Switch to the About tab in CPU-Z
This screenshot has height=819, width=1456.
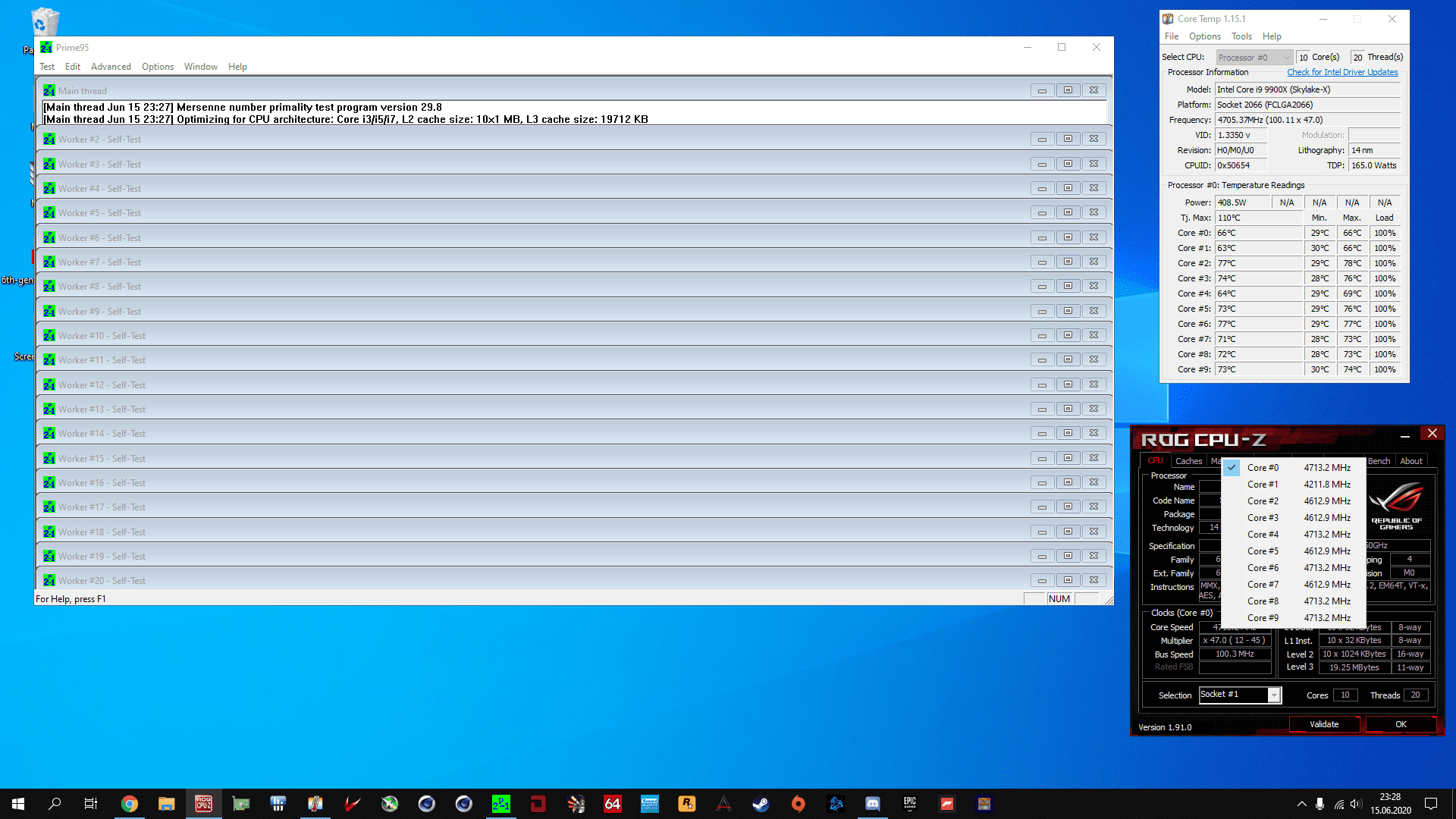click(x=1411, y=461)
